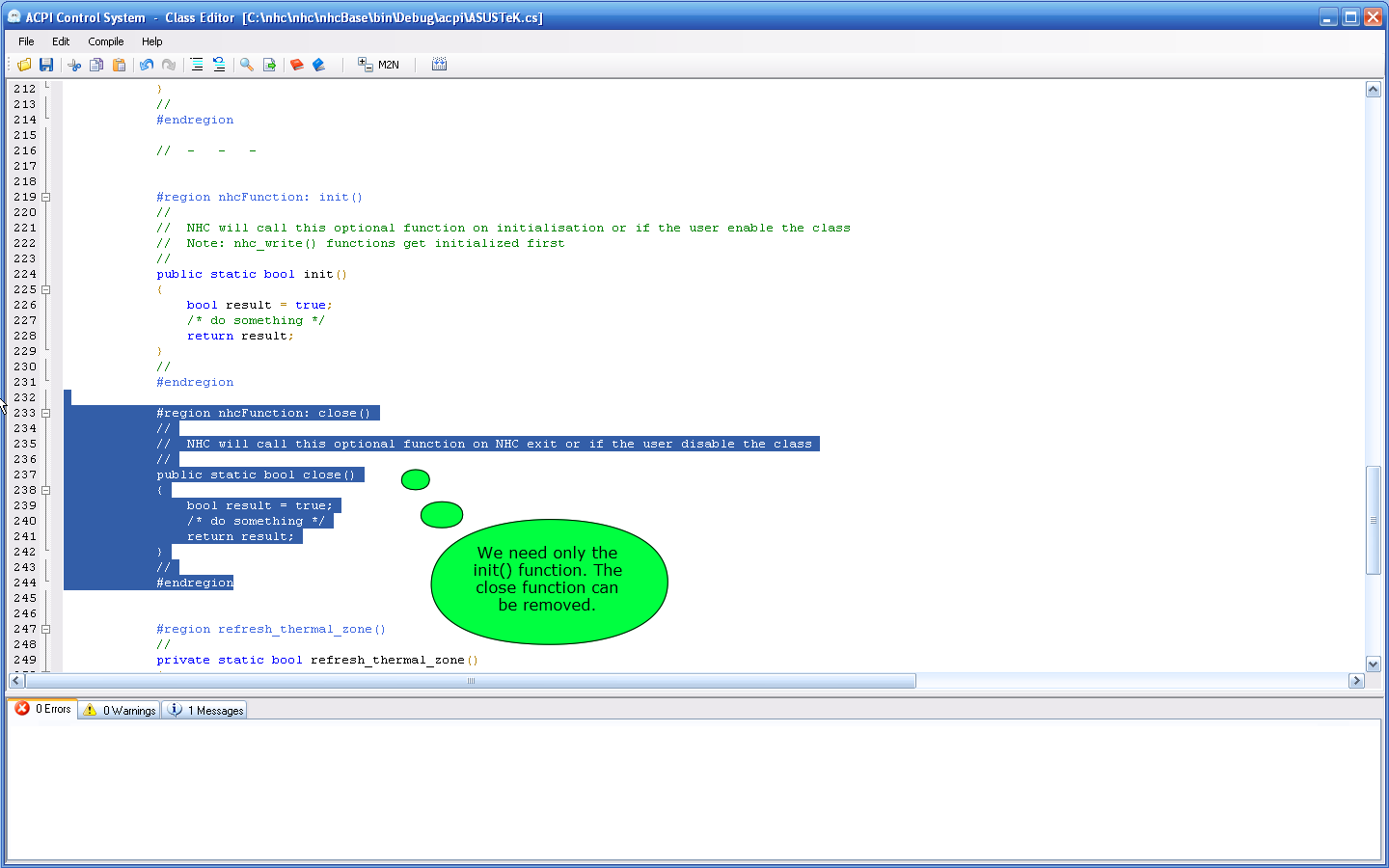Collapse the refresh_thermal_zone region at line 247
1389x868 pixels.
(45, 629)
